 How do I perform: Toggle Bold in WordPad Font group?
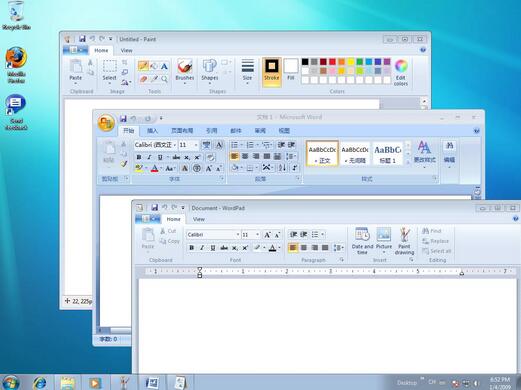pyautogui.click(x=192, y=248)
